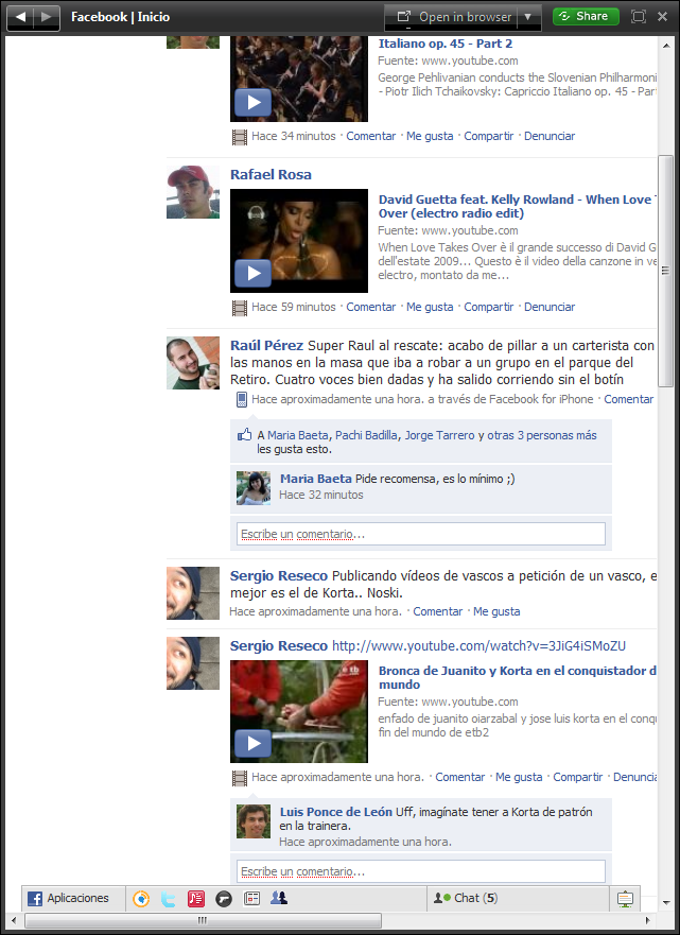Open Bronca de Juanito y Korta title

518,677
